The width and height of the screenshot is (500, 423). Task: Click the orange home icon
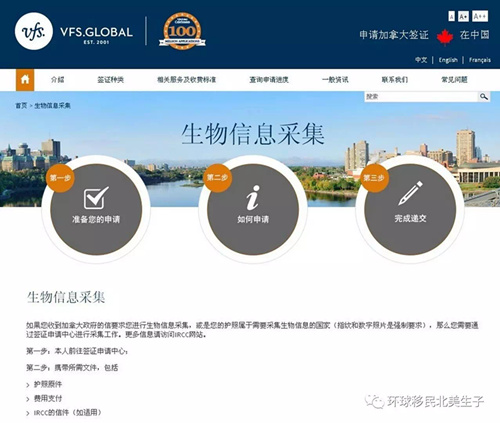pyautogui.click(x=25, y=80)
